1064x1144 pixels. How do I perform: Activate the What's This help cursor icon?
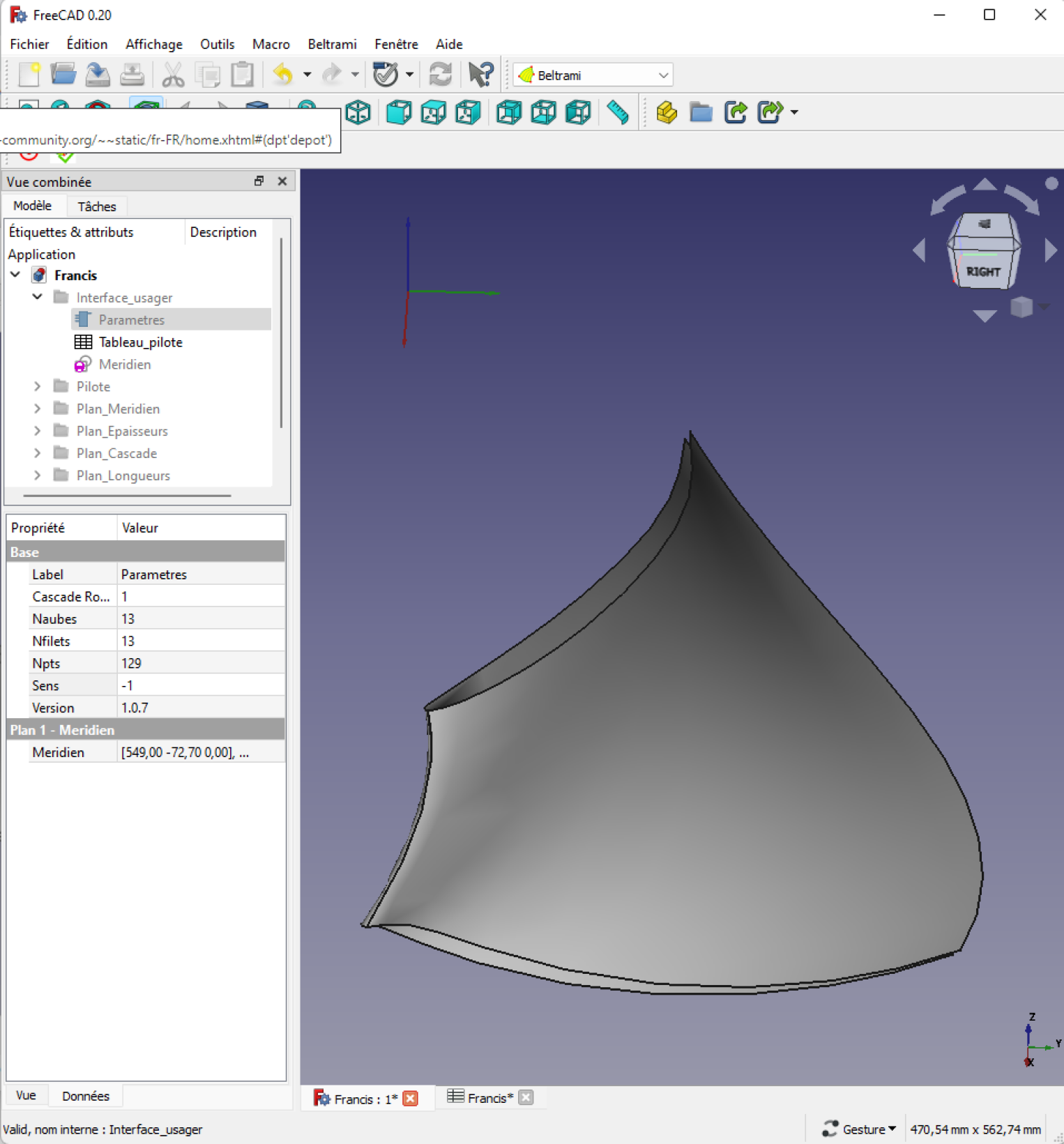click(x=480, y=75)
